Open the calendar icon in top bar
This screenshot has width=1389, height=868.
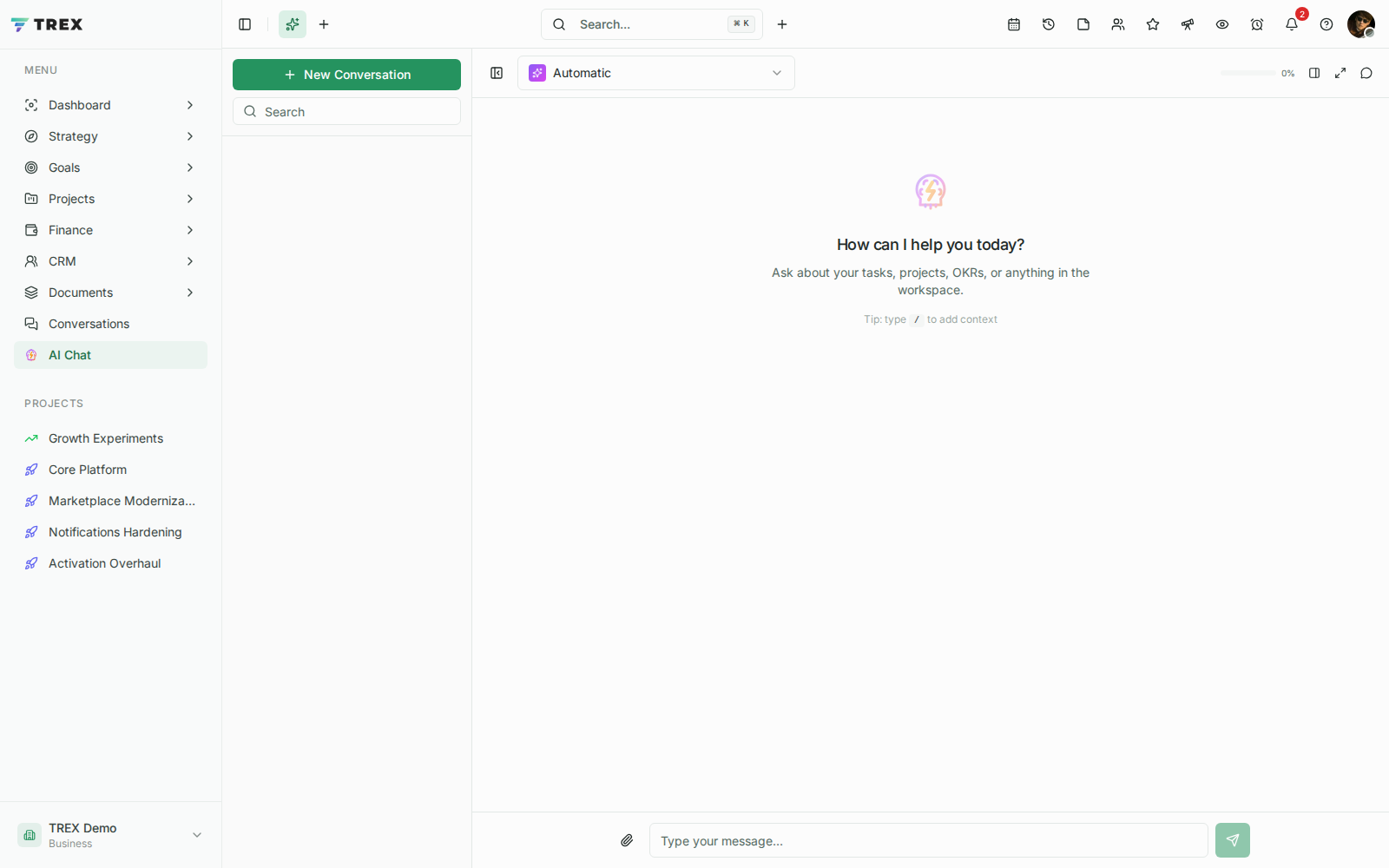click(x=1014, y=24)
